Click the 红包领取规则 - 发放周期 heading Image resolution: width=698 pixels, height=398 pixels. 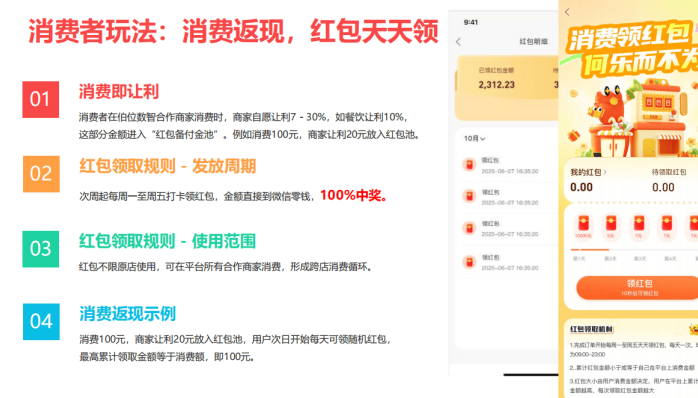point(167,166)
